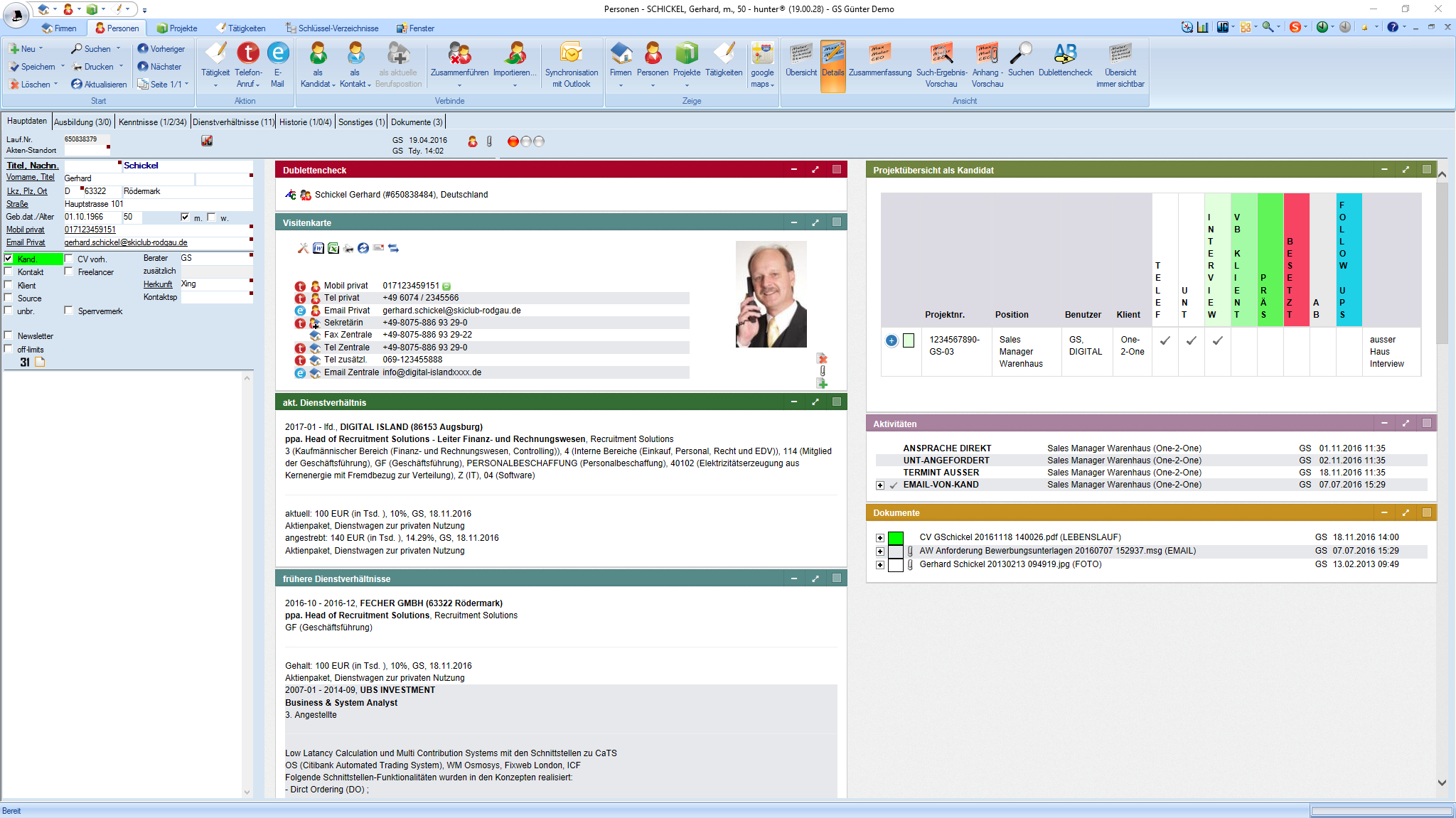Click green swatch on CV document
The height and width of the screenshot is (818, 1456).
(896, 538)
